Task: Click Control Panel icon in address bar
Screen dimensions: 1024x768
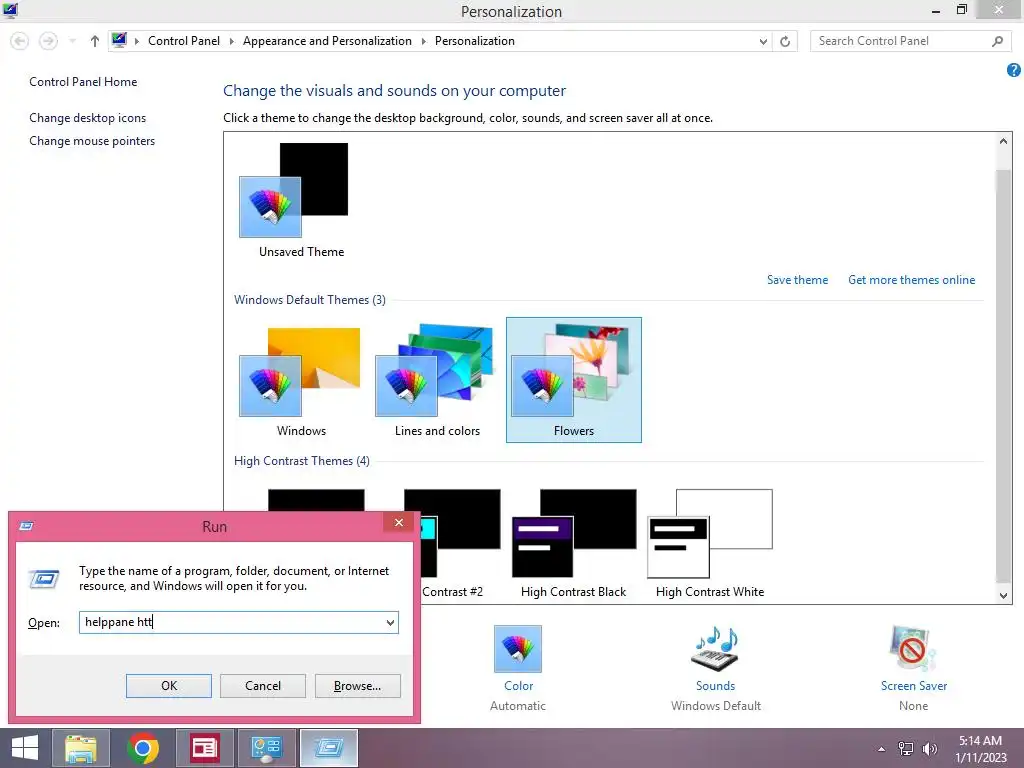Action: click(119, 40)
